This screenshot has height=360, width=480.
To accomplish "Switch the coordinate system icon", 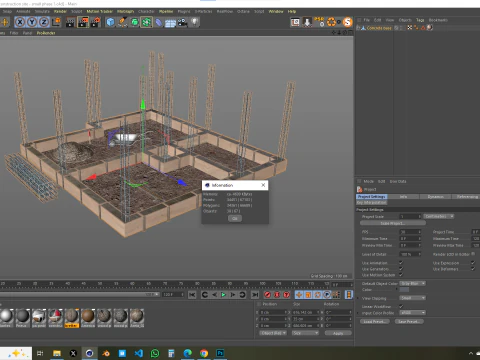I will pyautogui.click(x=57, y=22).
